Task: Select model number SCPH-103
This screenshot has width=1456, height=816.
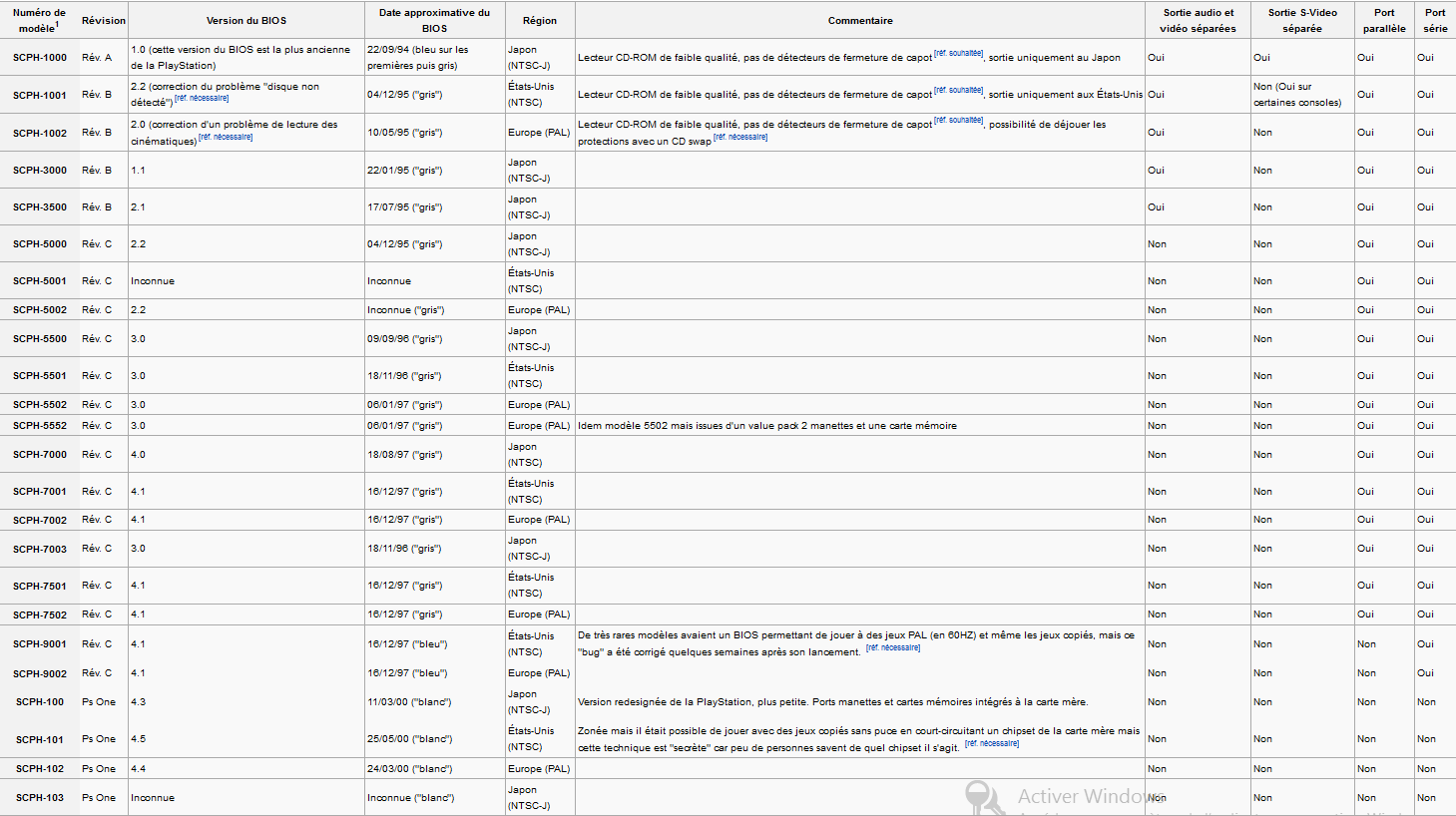Action: [x=40, y=798]
